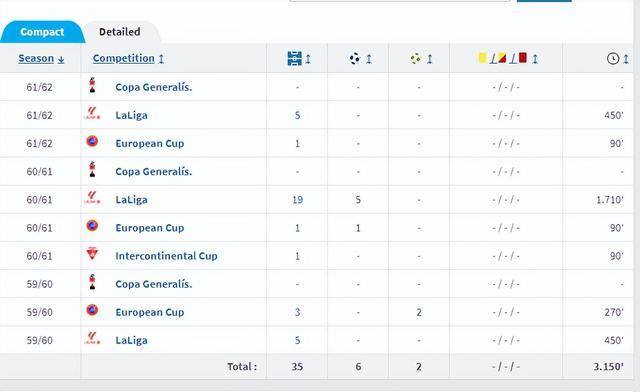Click European Cup logo in 59/60 row
This screenshot has width=640, height=392.
pos(92,310)
